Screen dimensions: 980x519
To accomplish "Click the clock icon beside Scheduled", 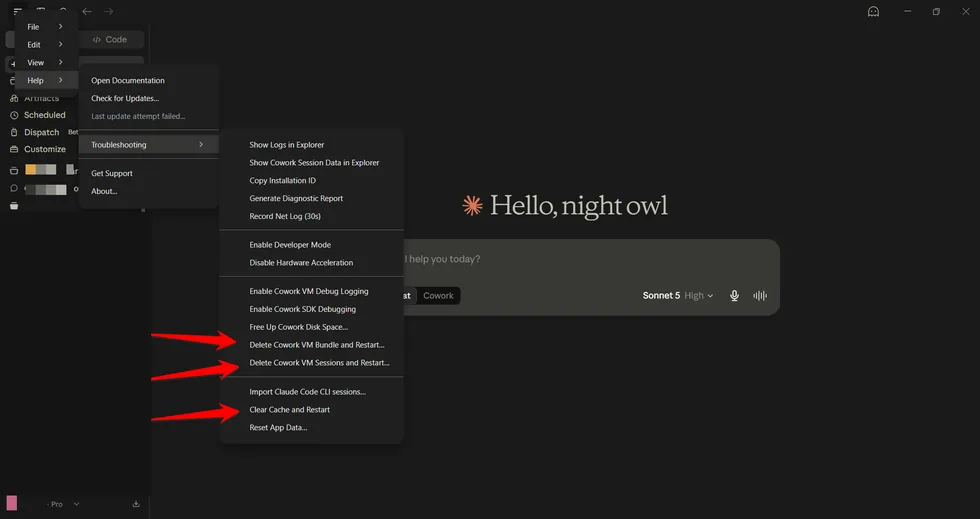I will click(x=14, y=115).
